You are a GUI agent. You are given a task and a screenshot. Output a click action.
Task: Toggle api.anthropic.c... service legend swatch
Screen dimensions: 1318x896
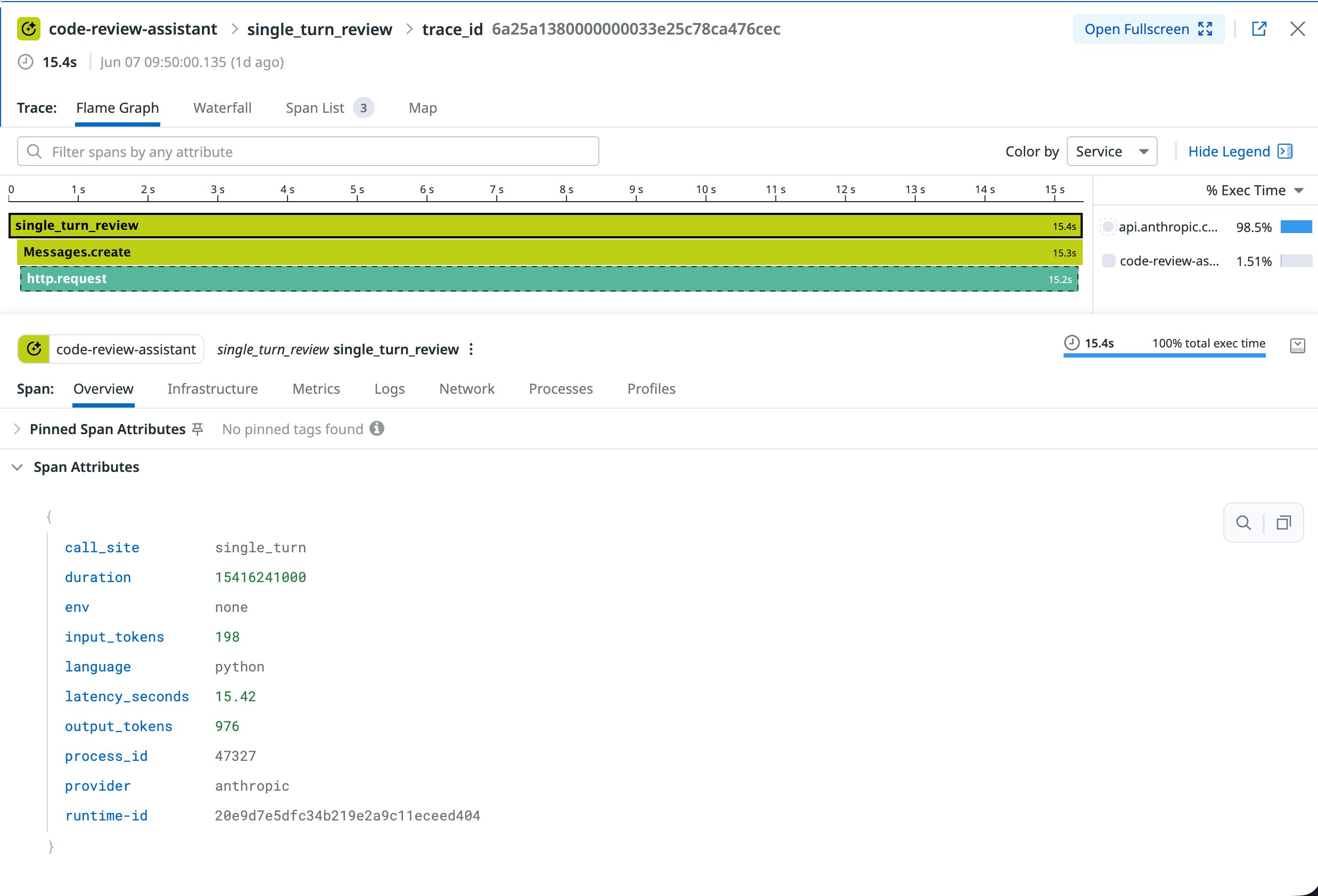click(x=1108, y=227)
